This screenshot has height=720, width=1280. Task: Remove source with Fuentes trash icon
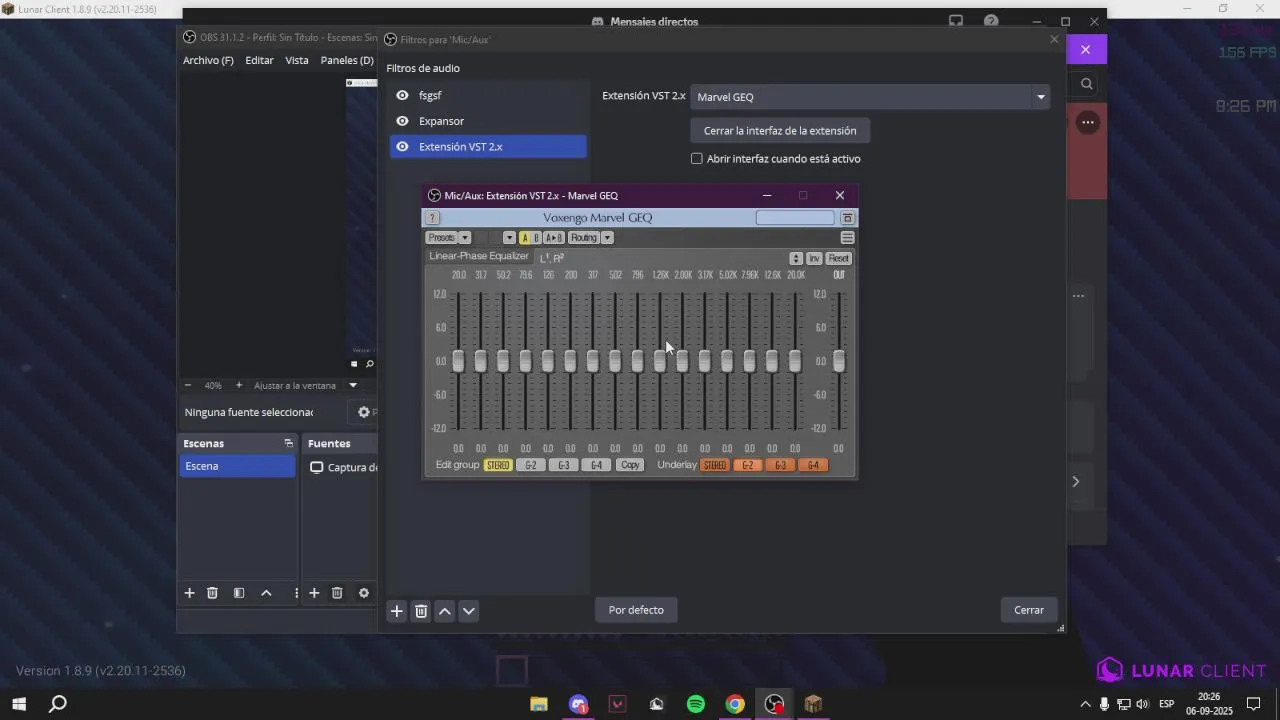click(x=337, y=593)
